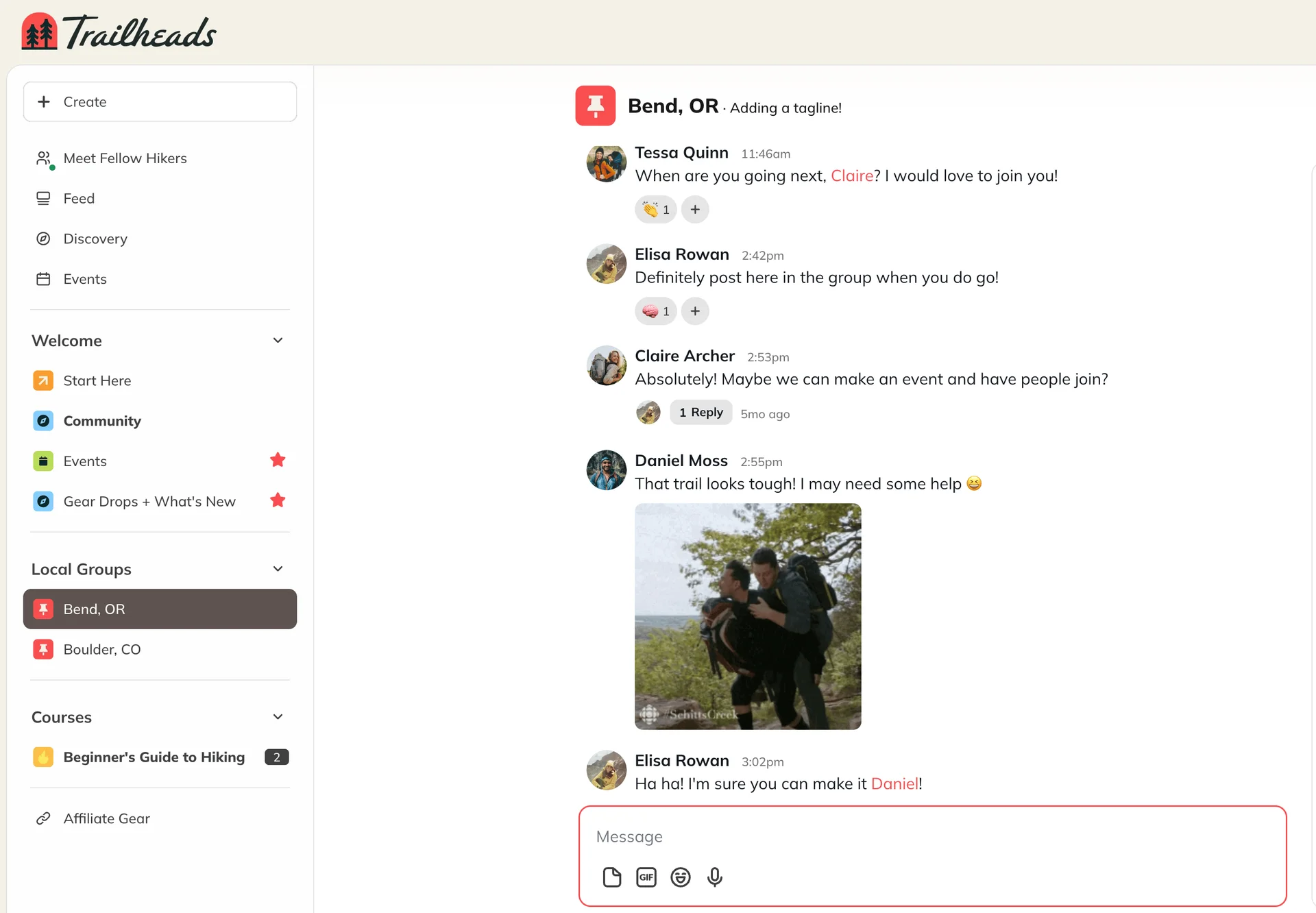Open Start Here space

(x=160, y=380)
